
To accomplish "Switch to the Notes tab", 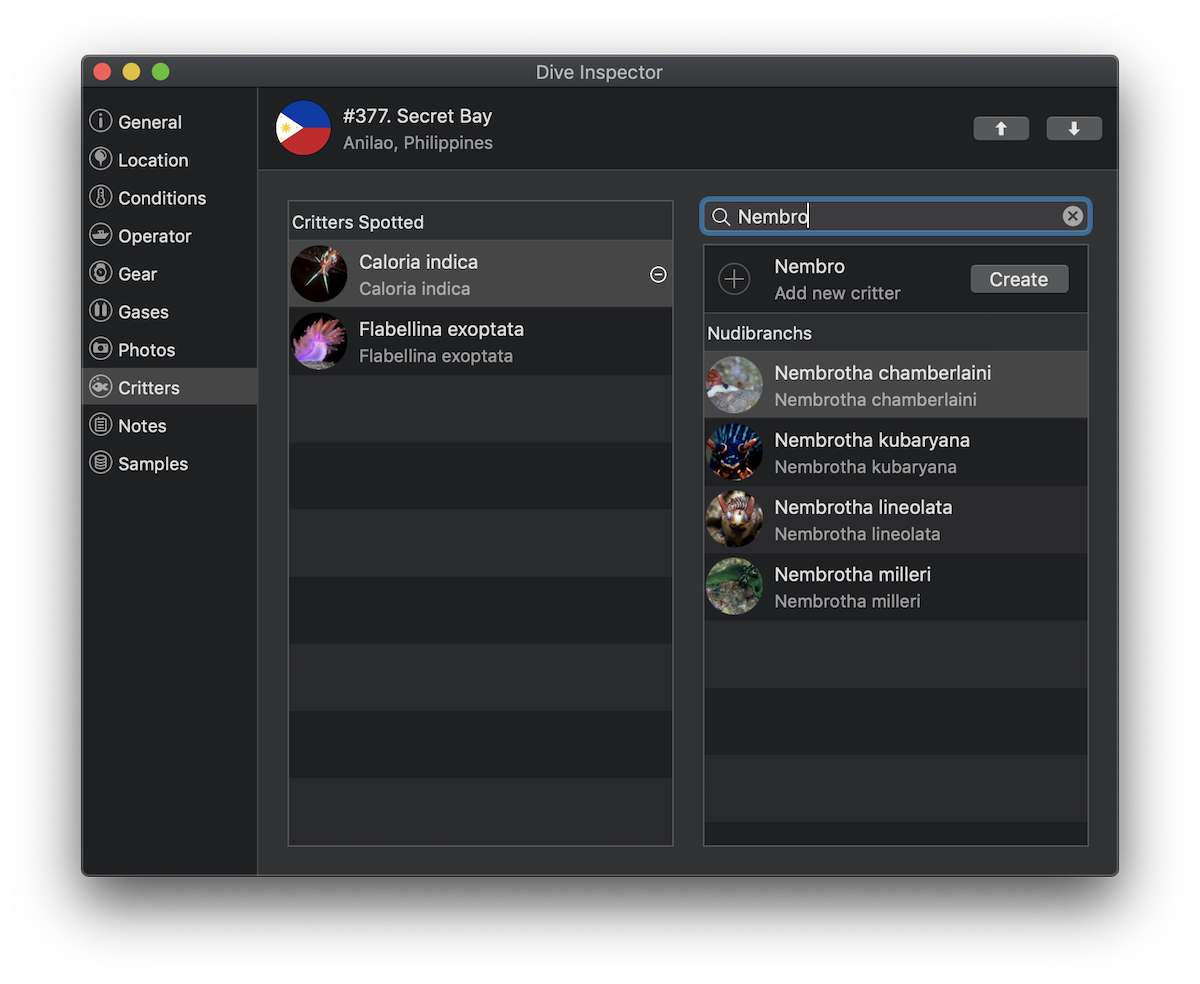I will [x=142, y=426].
